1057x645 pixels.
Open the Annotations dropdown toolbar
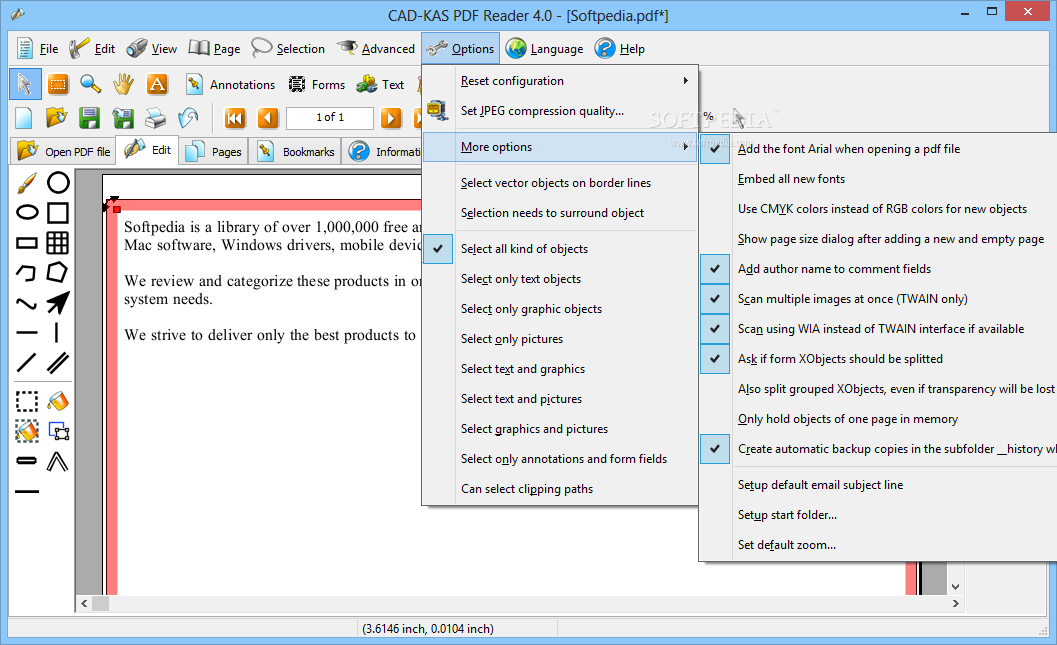click(x=231, y=84)
